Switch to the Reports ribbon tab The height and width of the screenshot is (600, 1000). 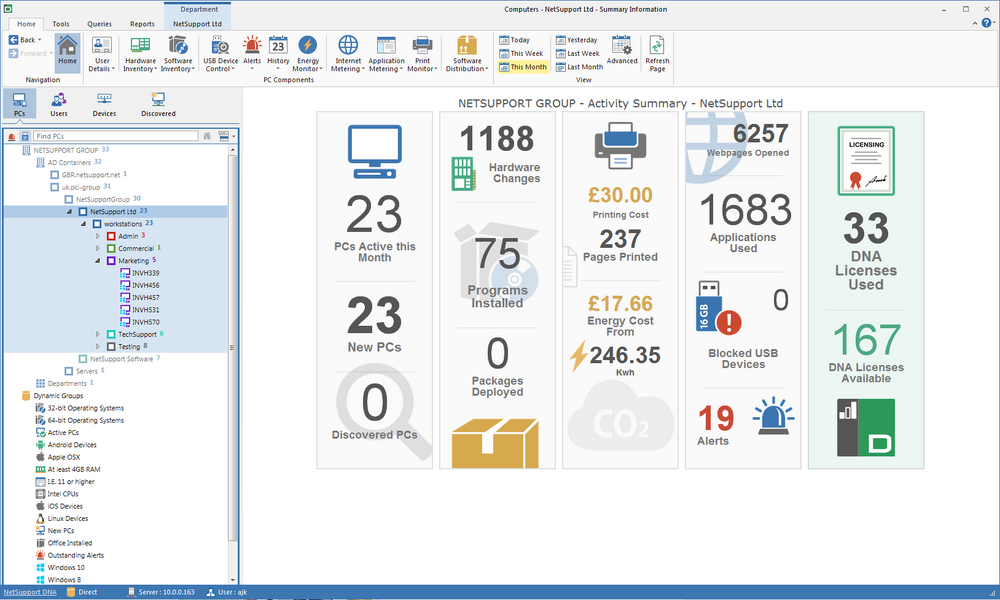point(142,24)
